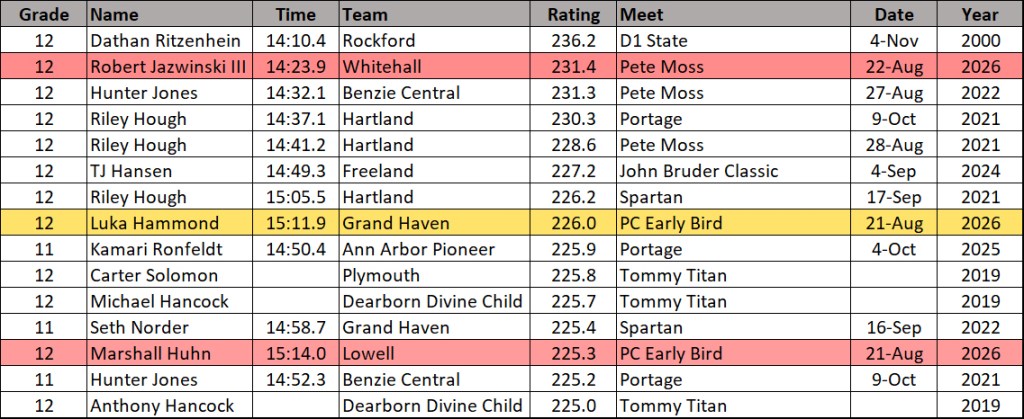The image size is (1024, 419).
Task: Select the Grade column header
Action: 44,14
